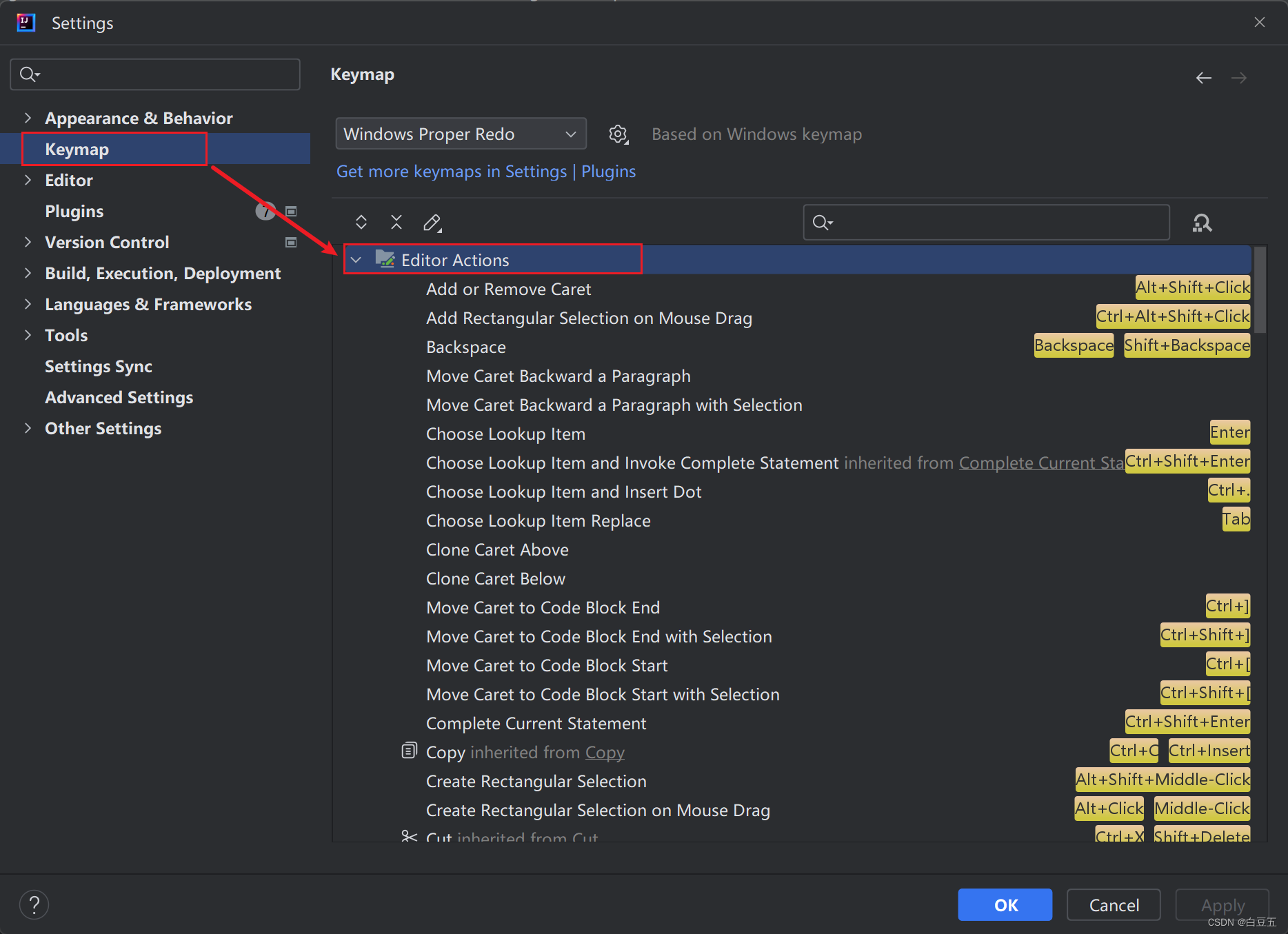Open the keymap gear options icon
1288x934 pixels.
click(618, 134)
